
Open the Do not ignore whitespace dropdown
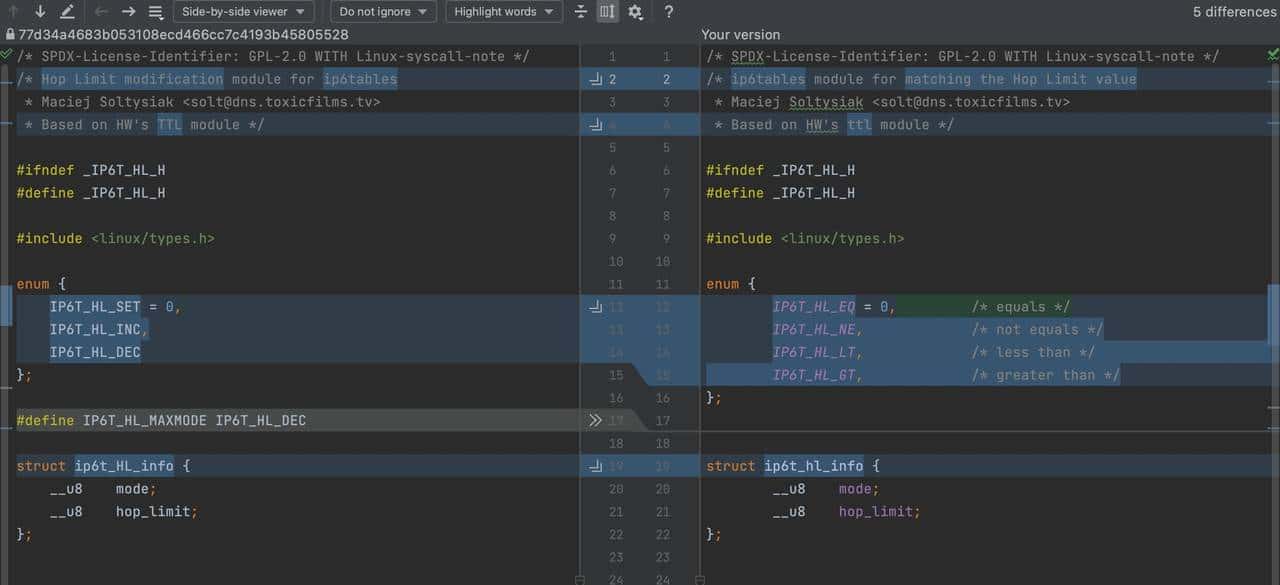[x=383, y=11]
